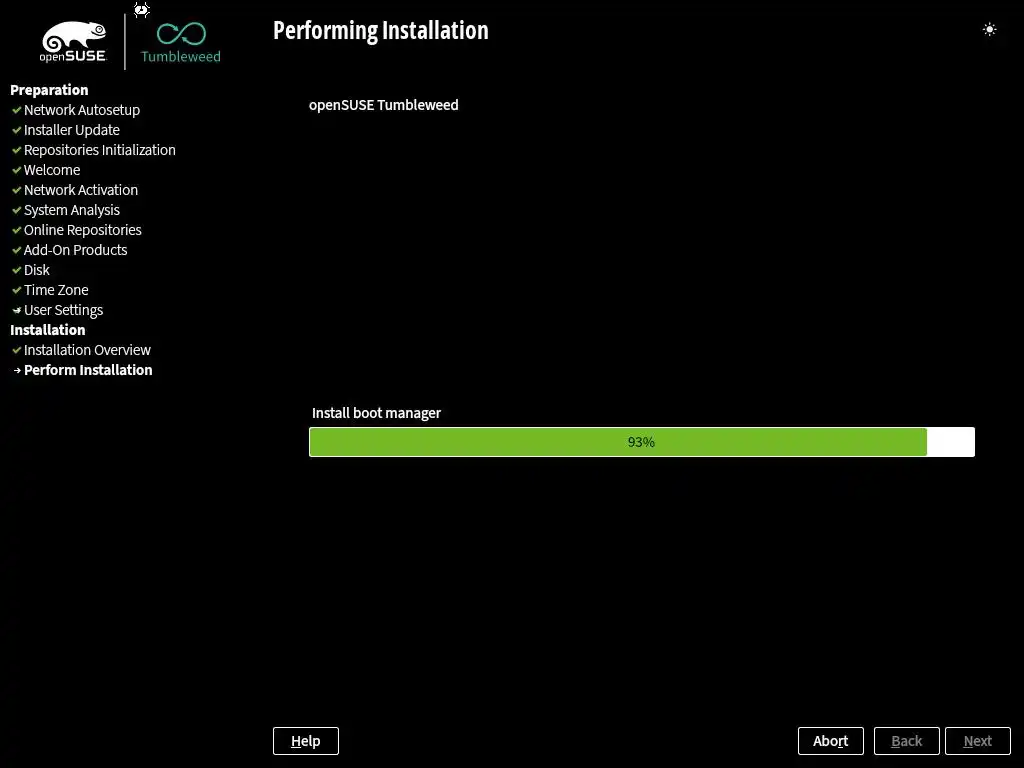Click the checkmark beside System Analysis
This screenshot has width=1024, height=768.
coord(17,210)
